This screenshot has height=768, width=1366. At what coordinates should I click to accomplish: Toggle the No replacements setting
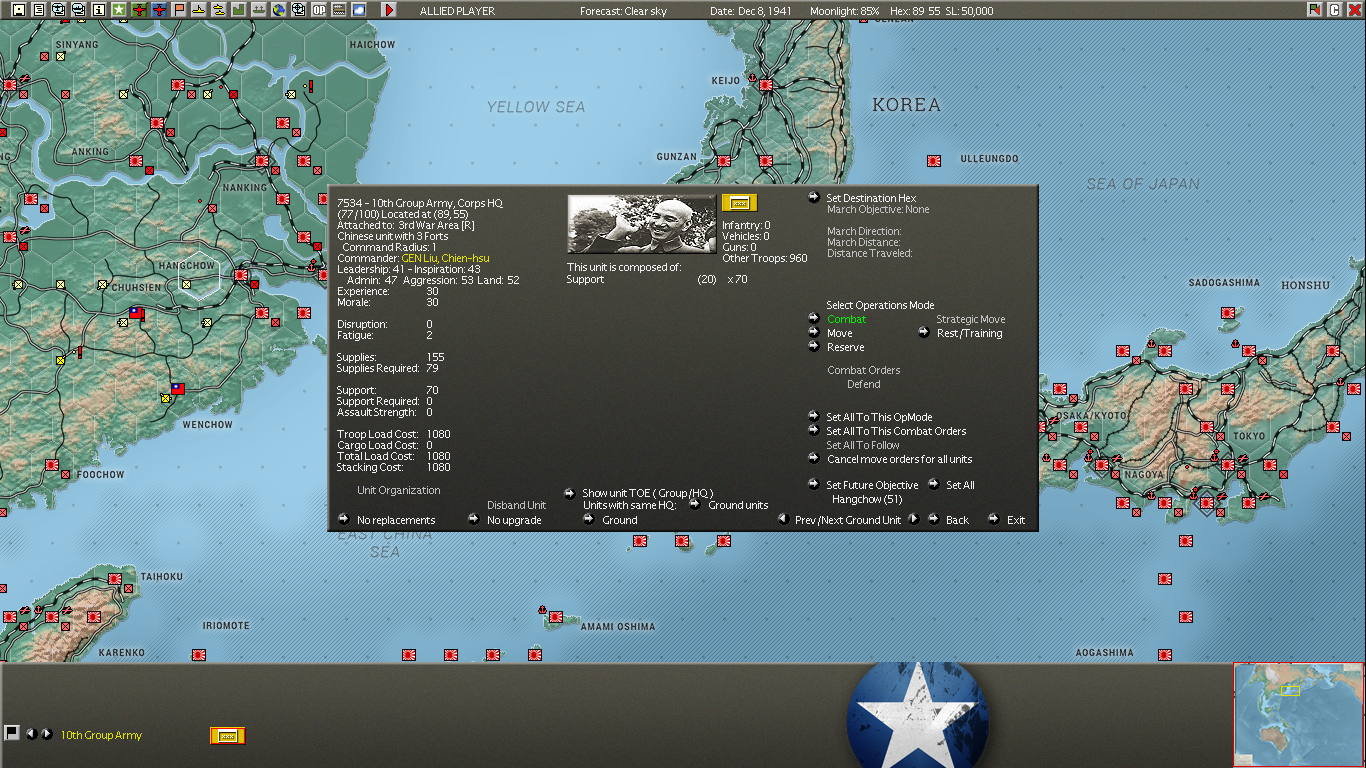[396, 520]
